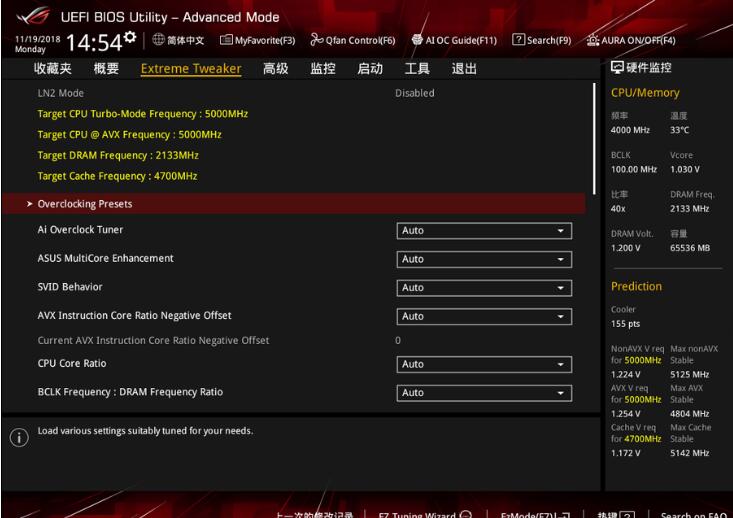Click the language globe icon

158,39
